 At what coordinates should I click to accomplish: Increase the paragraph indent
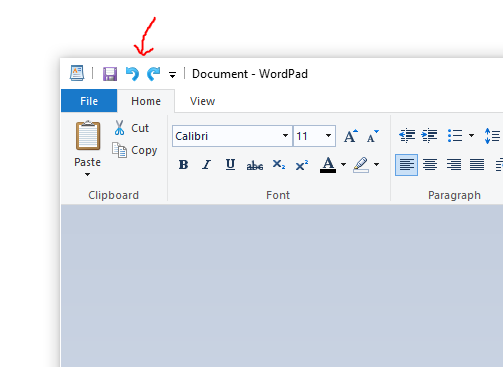point(429,136)
